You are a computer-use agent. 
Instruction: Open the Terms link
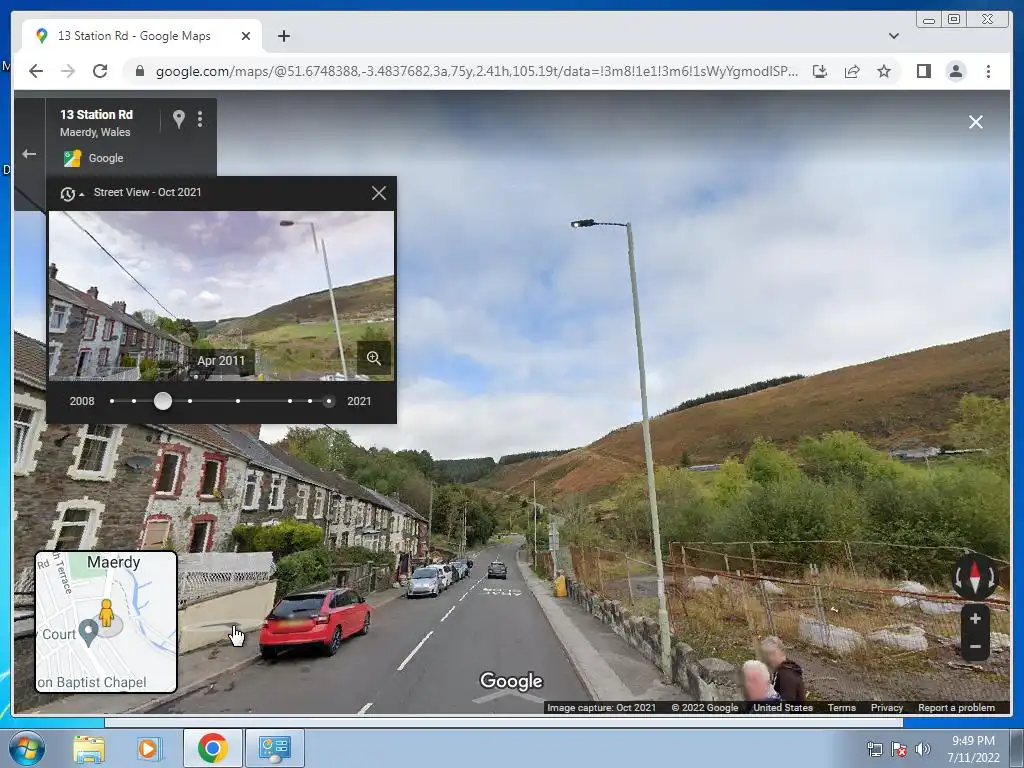click(841, 707)
